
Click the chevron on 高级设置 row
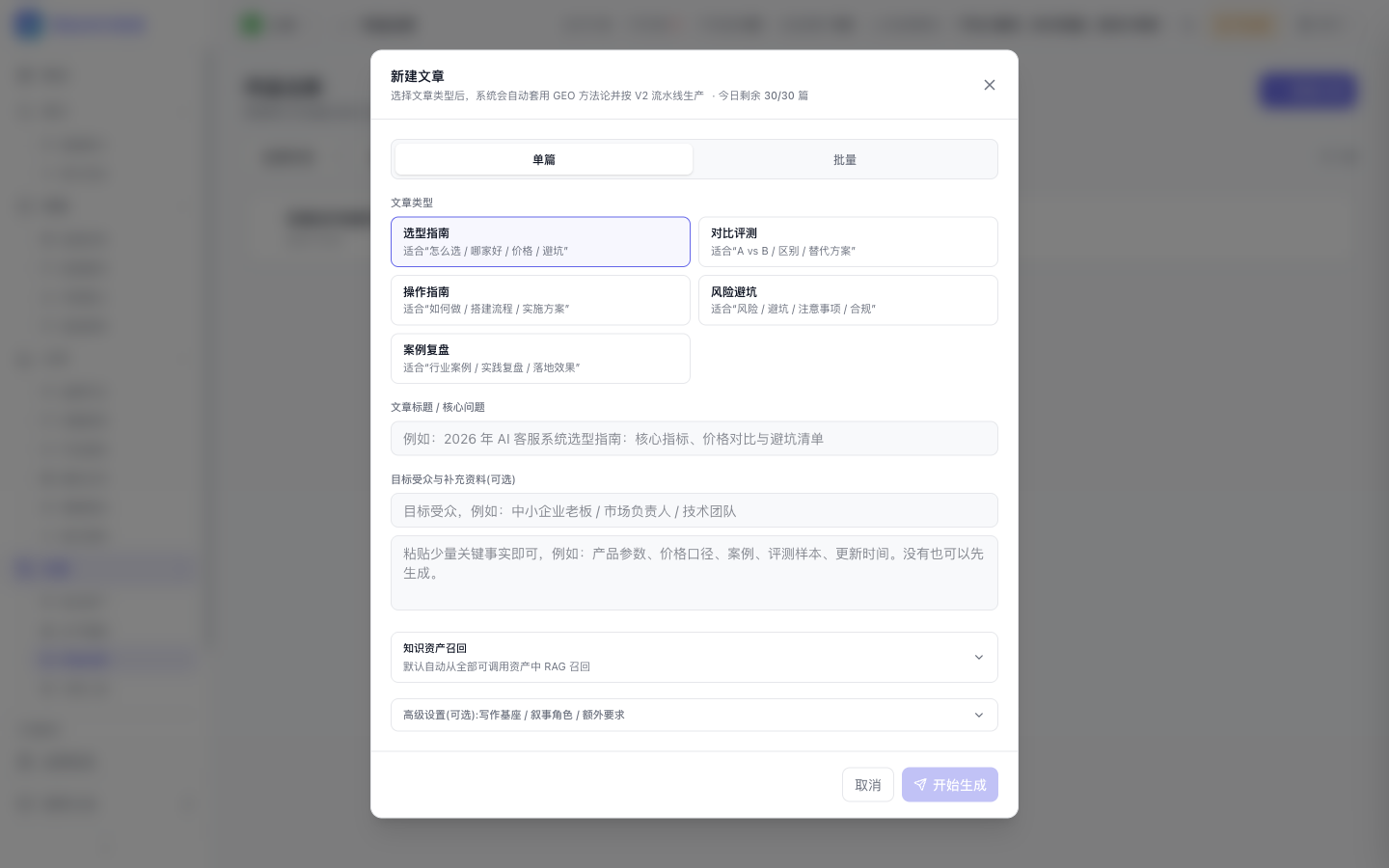click(978, 715)
